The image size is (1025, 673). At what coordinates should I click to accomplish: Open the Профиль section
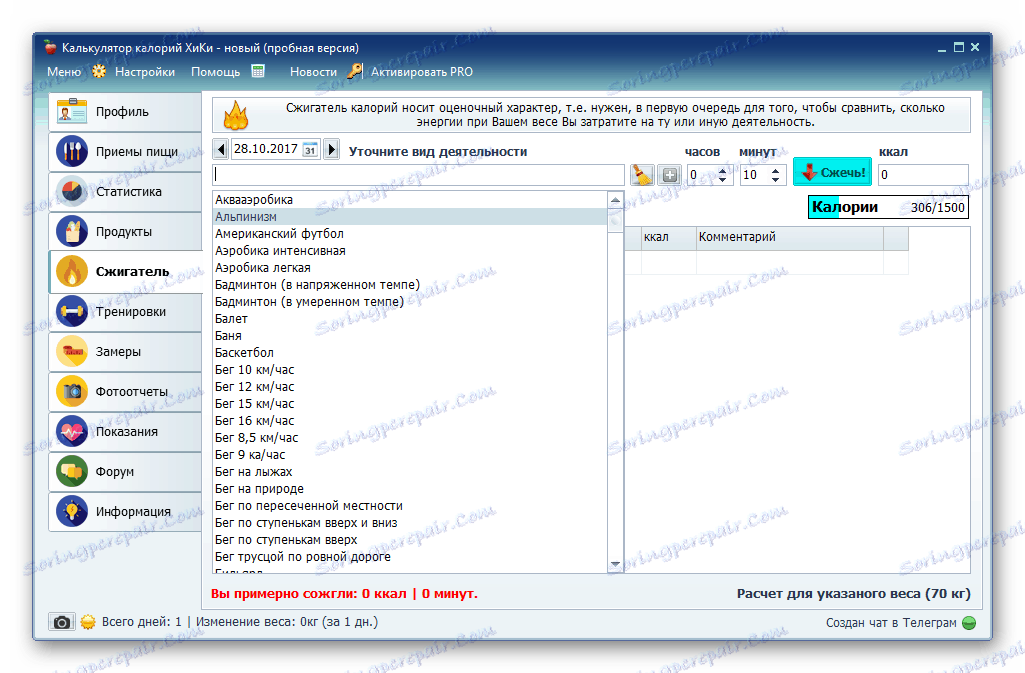click(x=126, y=112)
